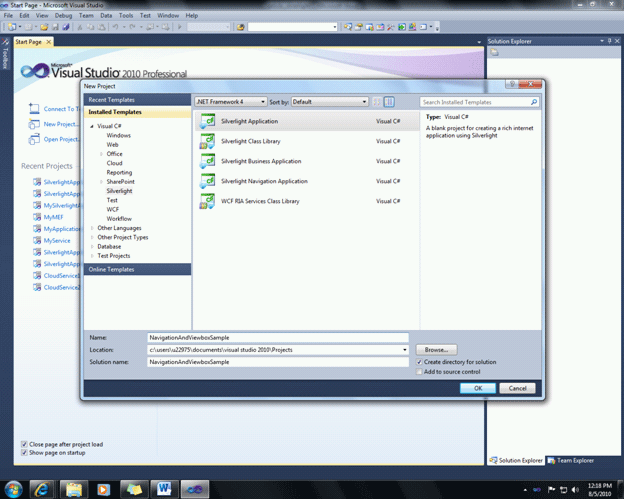624x499 pixels.
Task: Select the Silverlight Business Application template icon
Action: 207,161
